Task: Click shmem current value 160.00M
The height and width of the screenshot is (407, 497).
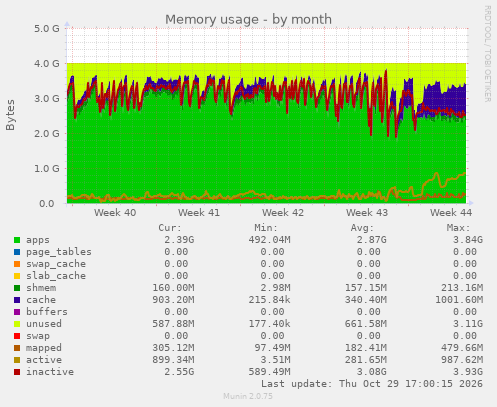Action: point(173,288)
